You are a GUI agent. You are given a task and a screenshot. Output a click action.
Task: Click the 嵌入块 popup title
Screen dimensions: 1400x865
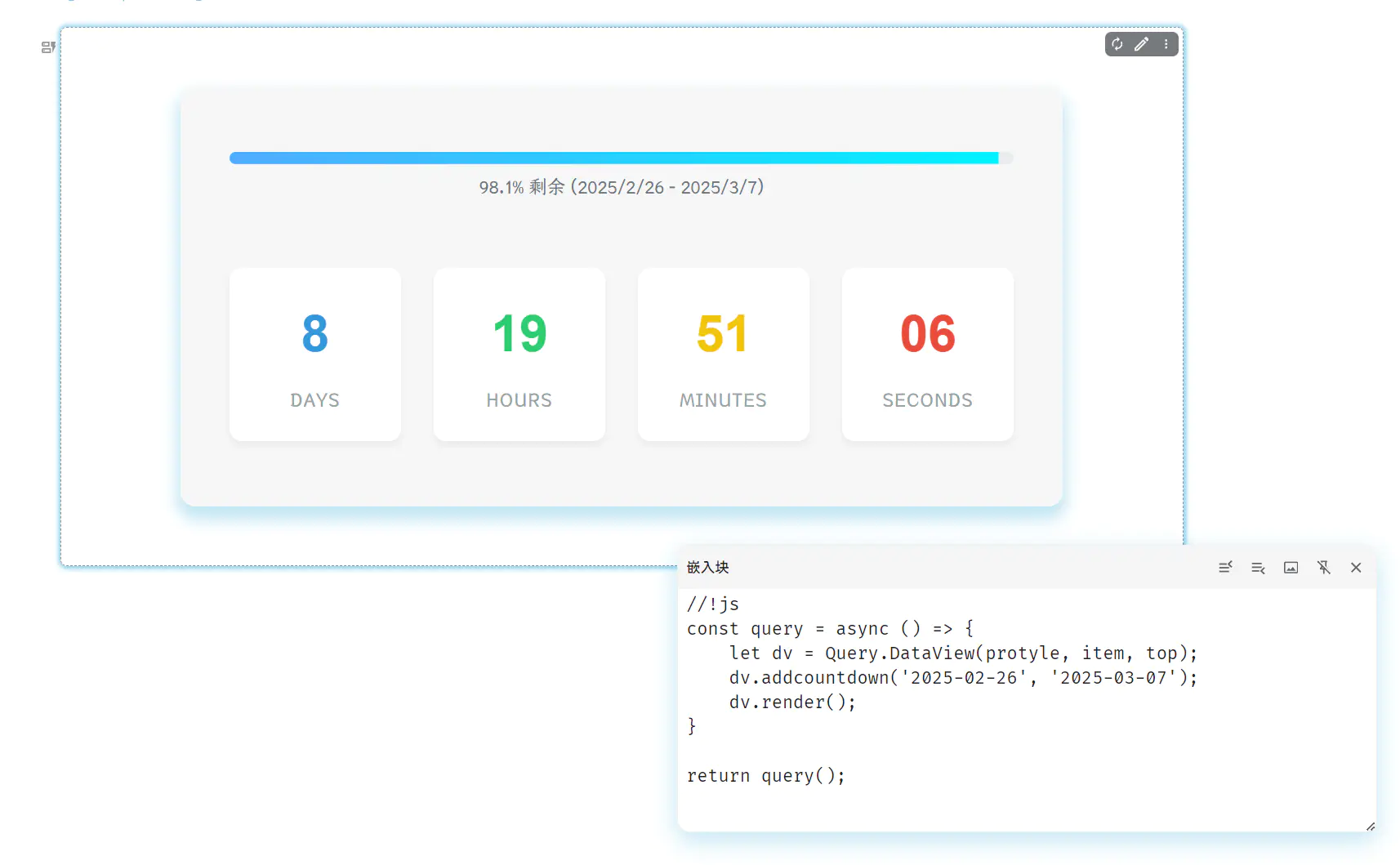coord(708,568)
